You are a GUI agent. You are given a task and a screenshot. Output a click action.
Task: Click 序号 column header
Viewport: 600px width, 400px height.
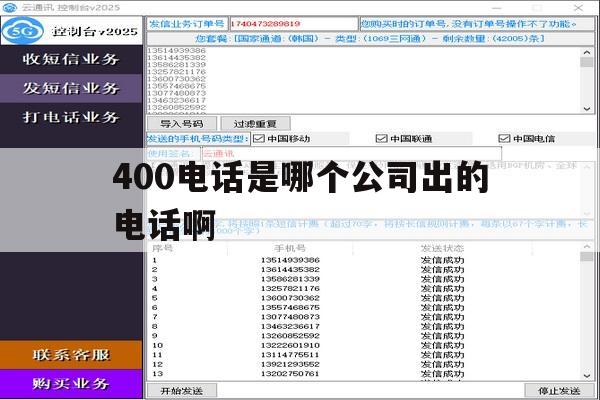click(163, 248)
